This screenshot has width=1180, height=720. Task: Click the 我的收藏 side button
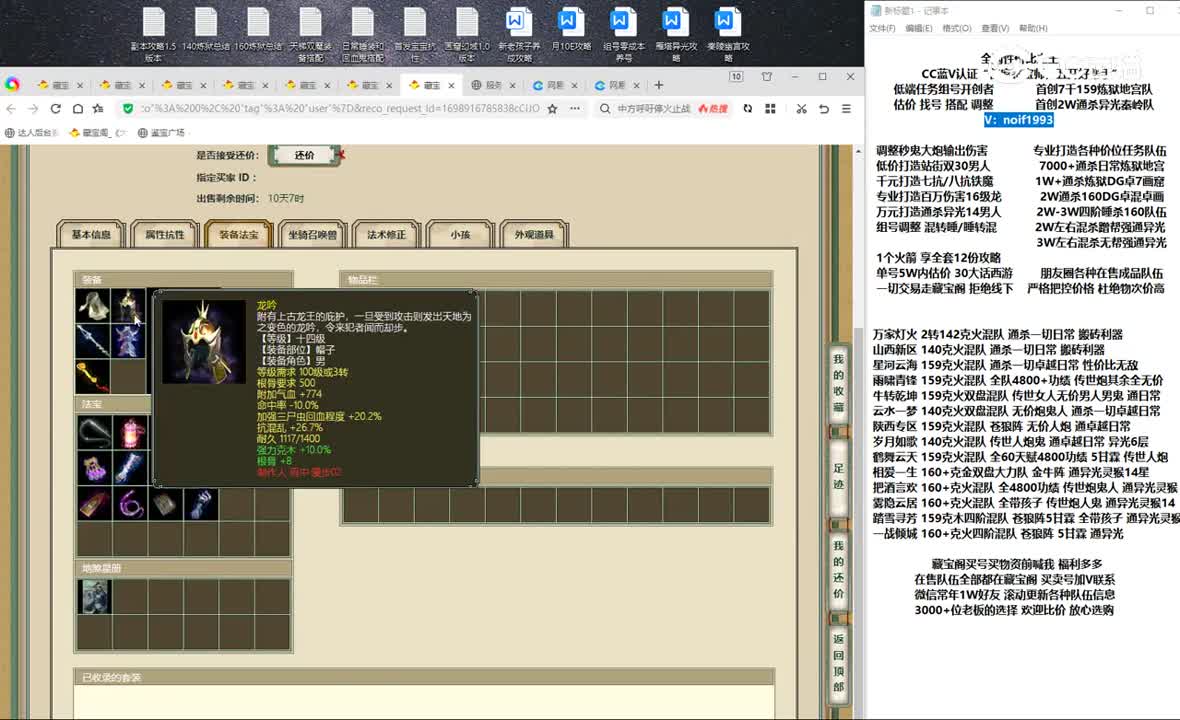pos(838,383)
